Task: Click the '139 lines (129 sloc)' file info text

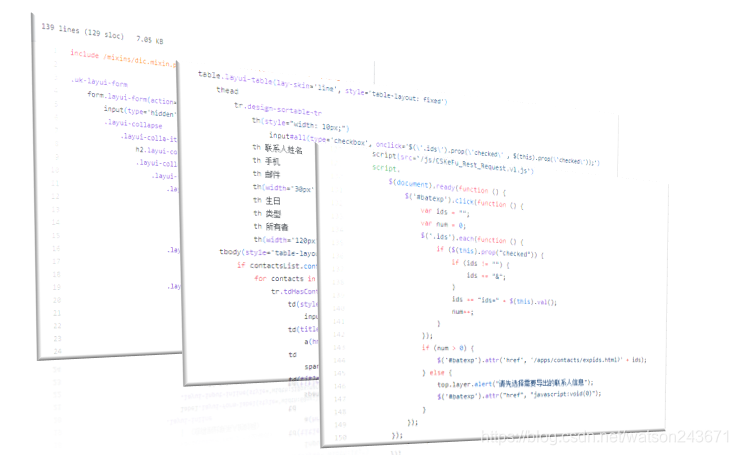Action: point(82,31)
